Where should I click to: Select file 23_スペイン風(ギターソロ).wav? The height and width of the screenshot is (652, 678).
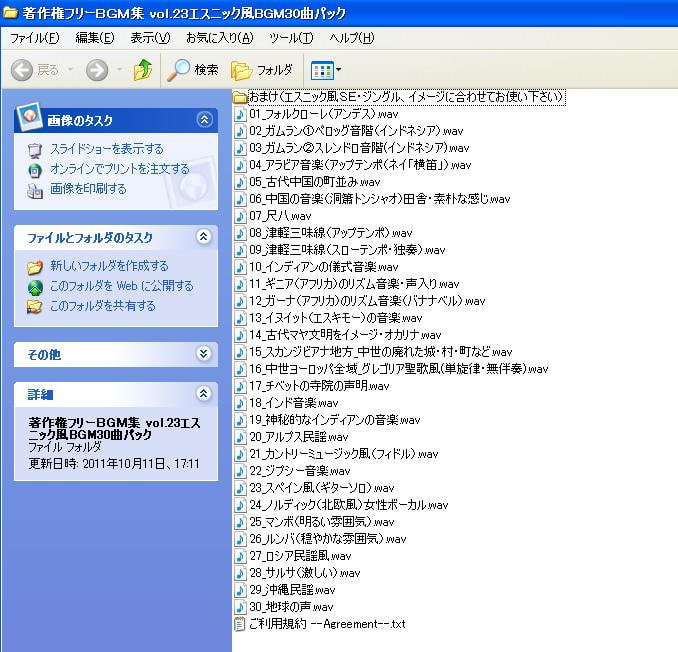point(322,488)
